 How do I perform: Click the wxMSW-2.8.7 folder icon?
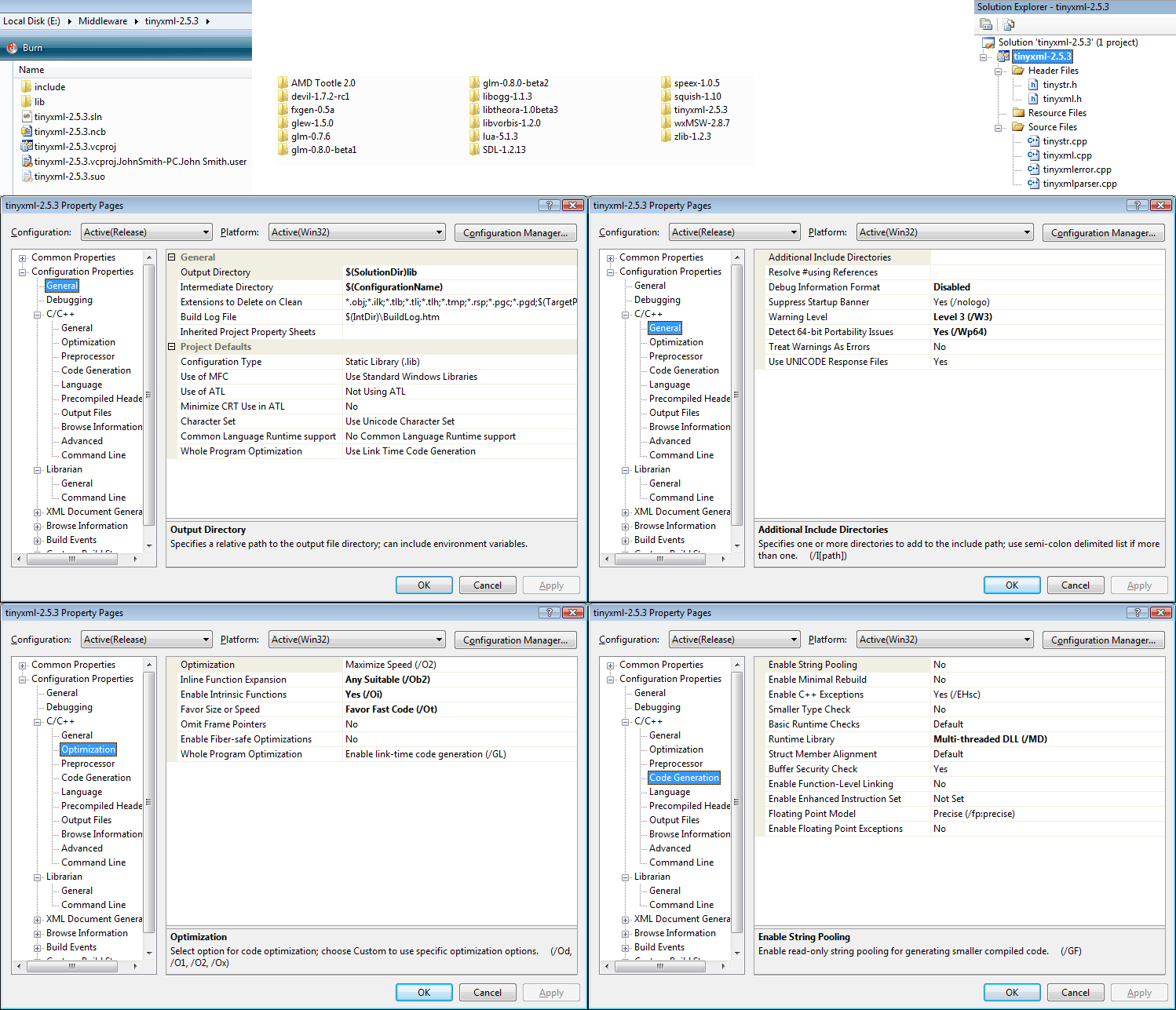tap(666, 123)
